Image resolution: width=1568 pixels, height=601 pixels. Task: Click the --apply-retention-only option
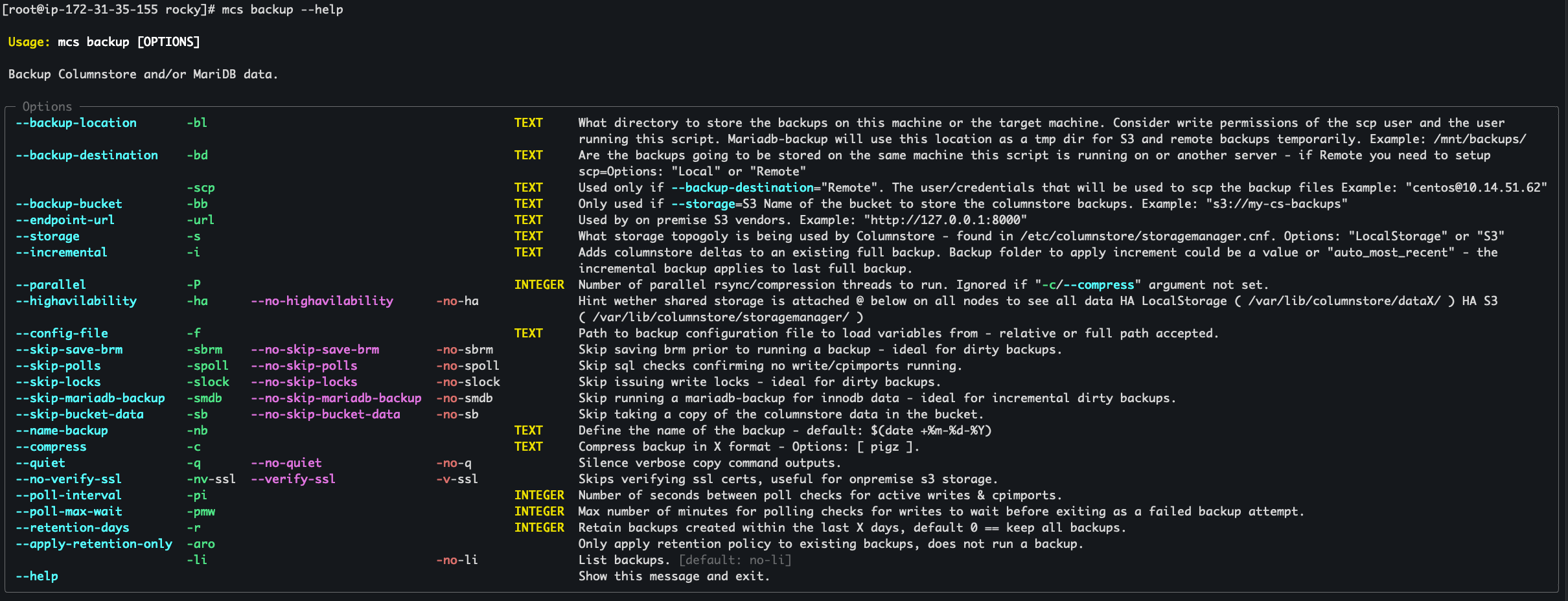[x=94, y=544]
